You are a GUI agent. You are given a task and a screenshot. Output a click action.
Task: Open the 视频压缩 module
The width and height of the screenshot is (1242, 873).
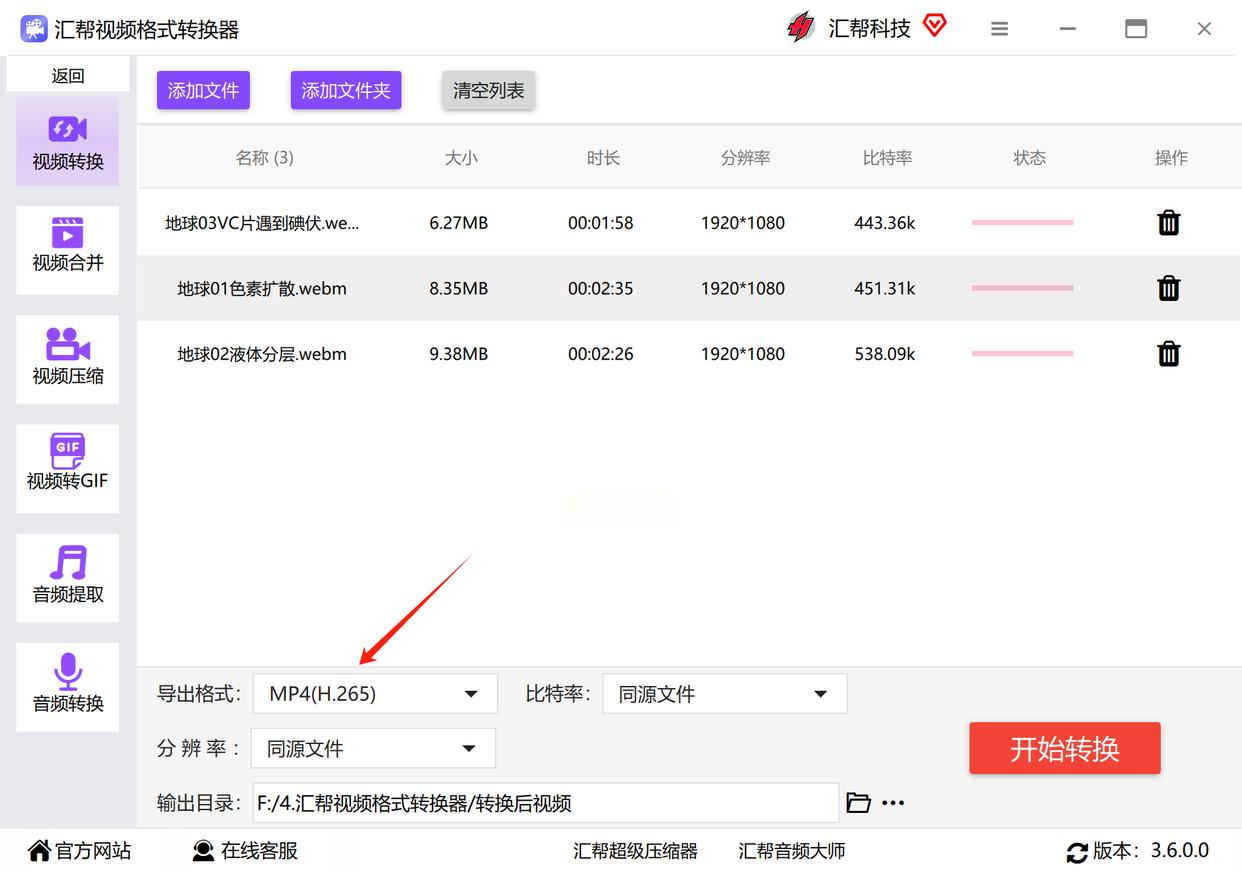pyautogui.click(x=67, y=359)
